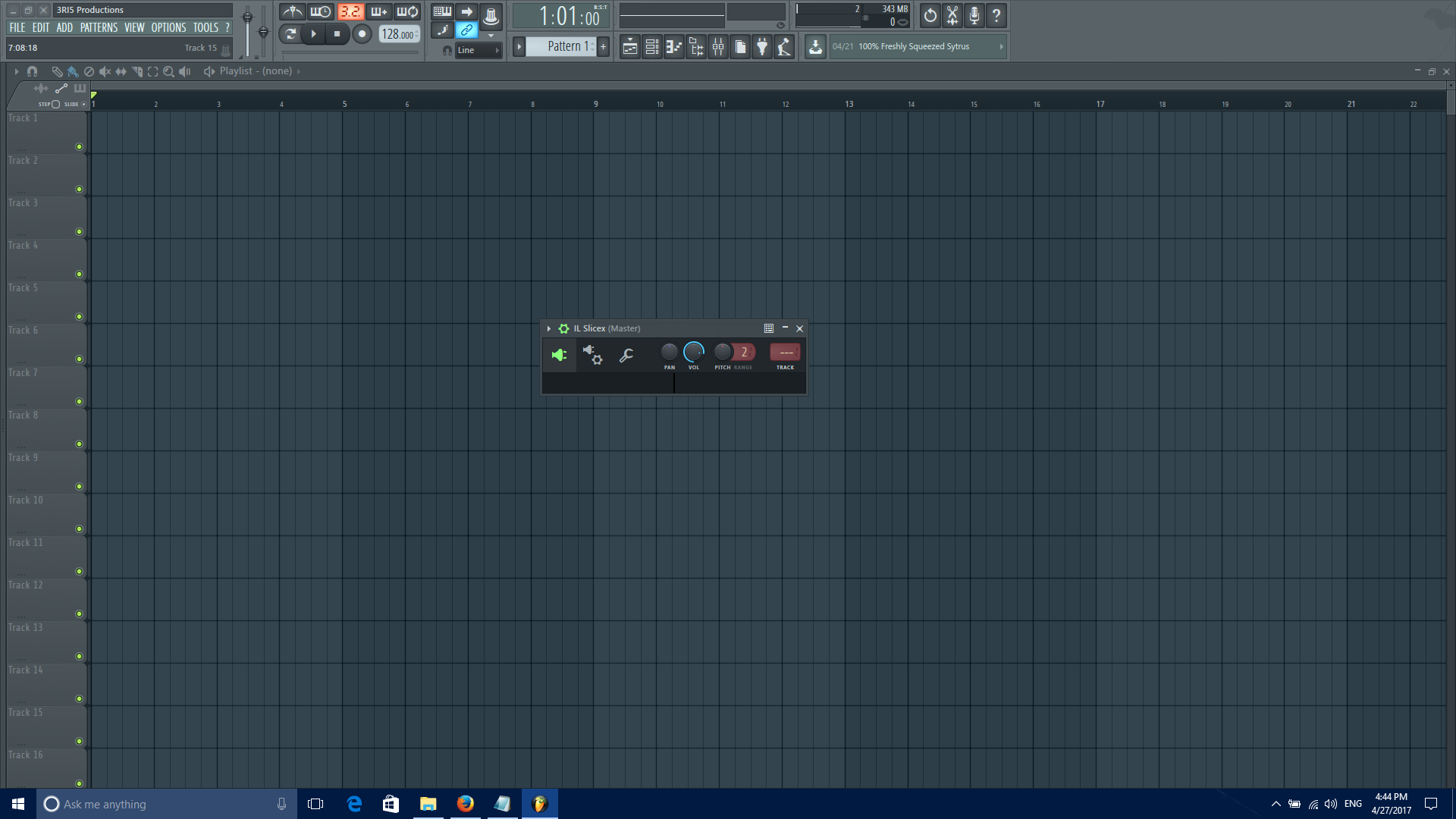This screenshot has height=819, width=1456.
Task: Toggle auto-scrolling arrow button
Action: (466, 12)
